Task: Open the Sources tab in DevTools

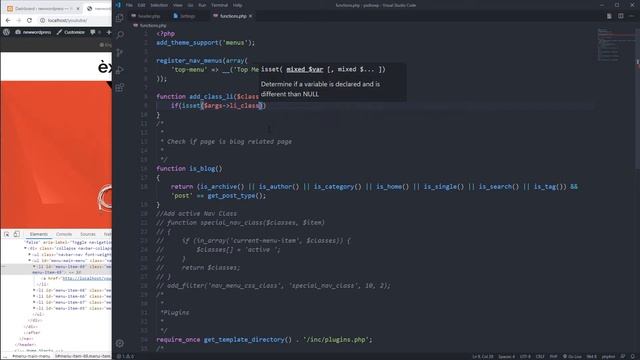Action: (87, 234)
